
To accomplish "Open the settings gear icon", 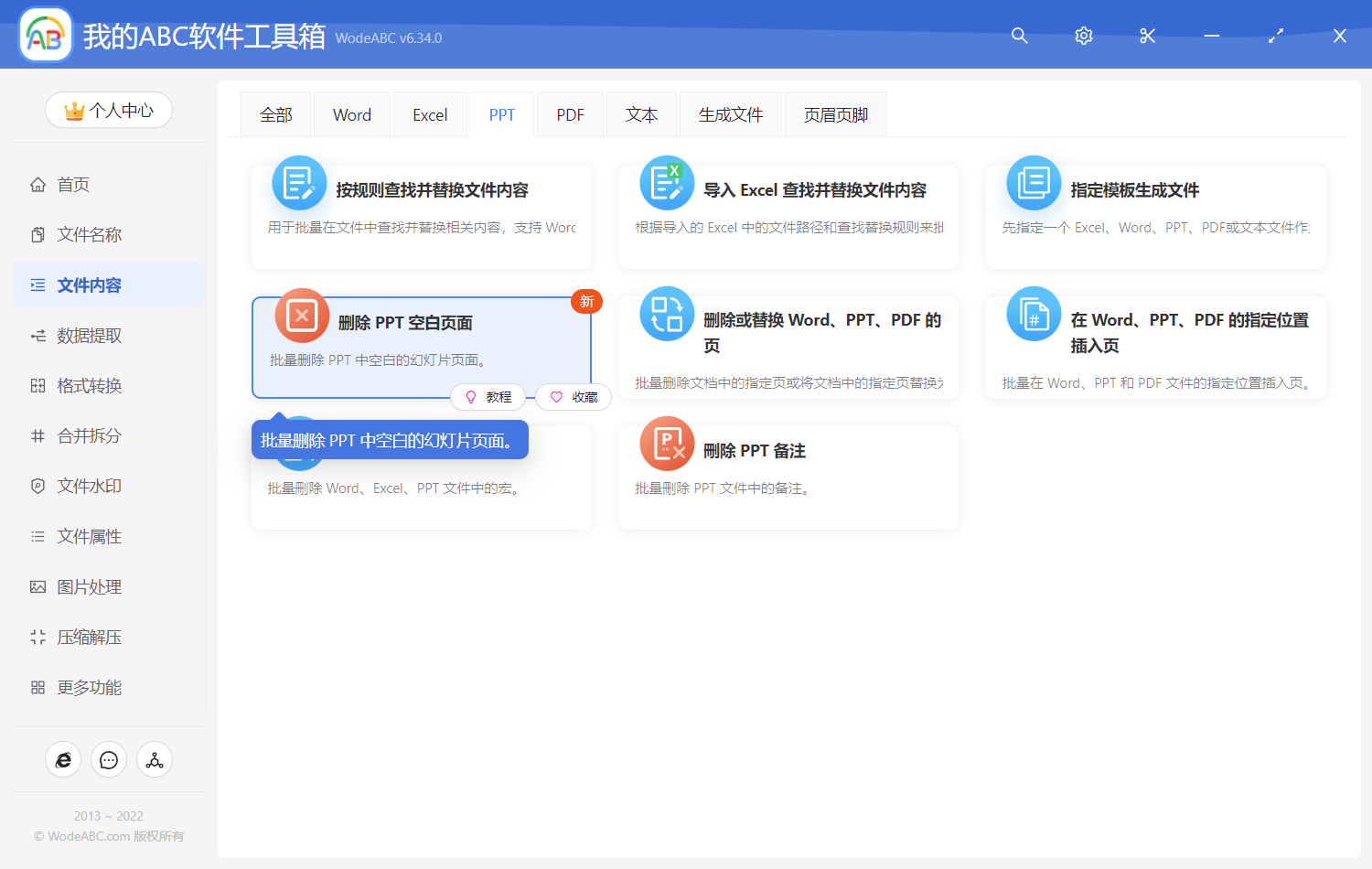I will (1083, 36).
